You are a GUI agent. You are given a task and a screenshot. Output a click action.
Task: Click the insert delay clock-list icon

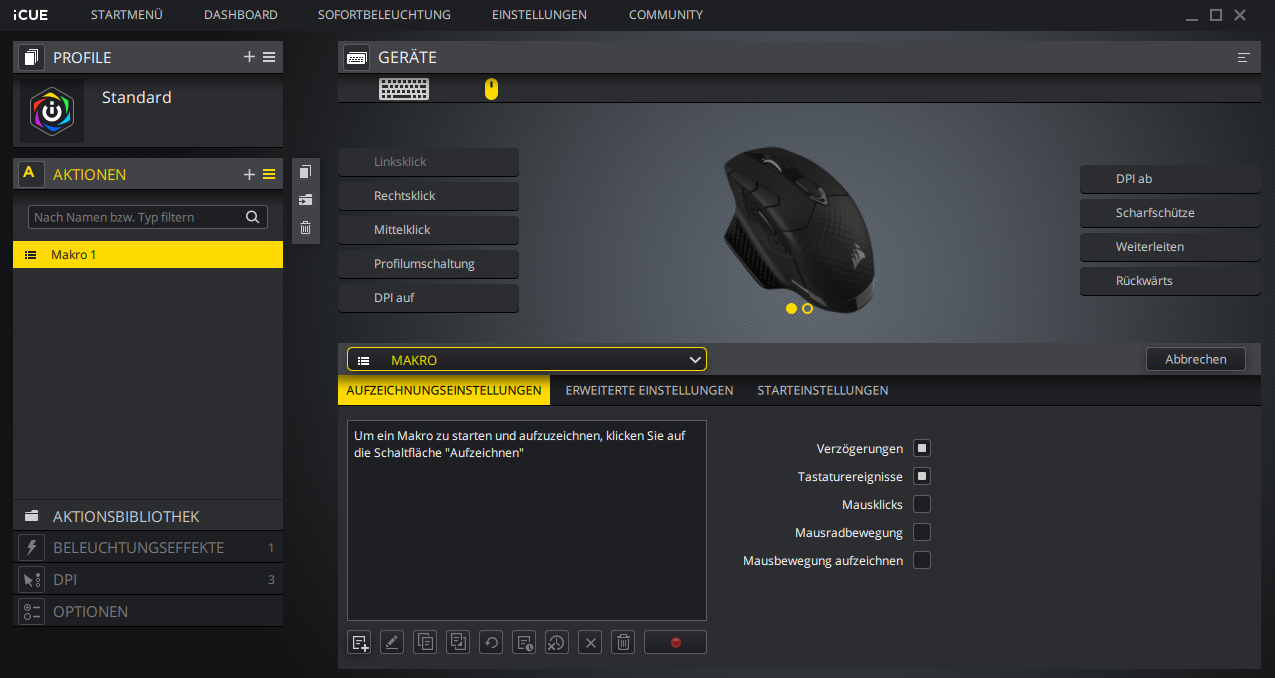point(524,642)
